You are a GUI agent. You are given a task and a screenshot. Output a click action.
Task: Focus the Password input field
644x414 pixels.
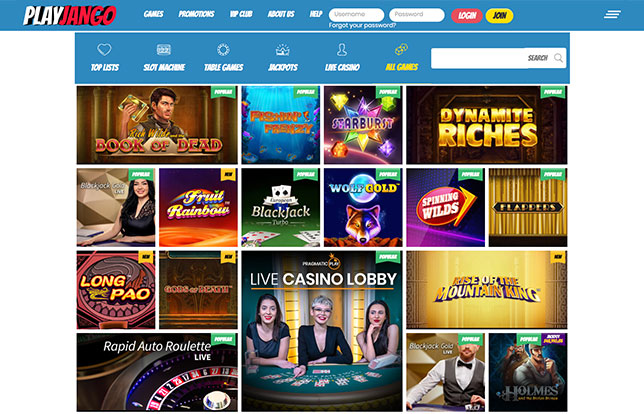(416, 15)
